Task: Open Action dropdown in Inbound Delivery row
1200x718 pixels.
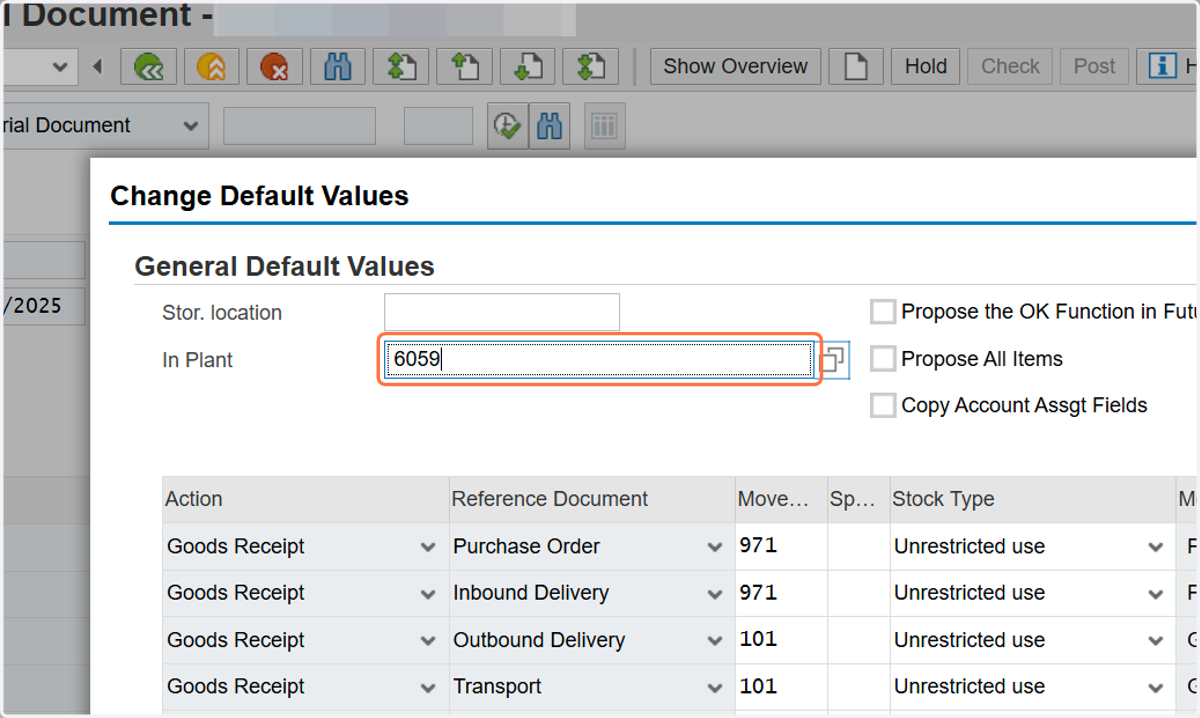Action: click(x=428, y=593)
